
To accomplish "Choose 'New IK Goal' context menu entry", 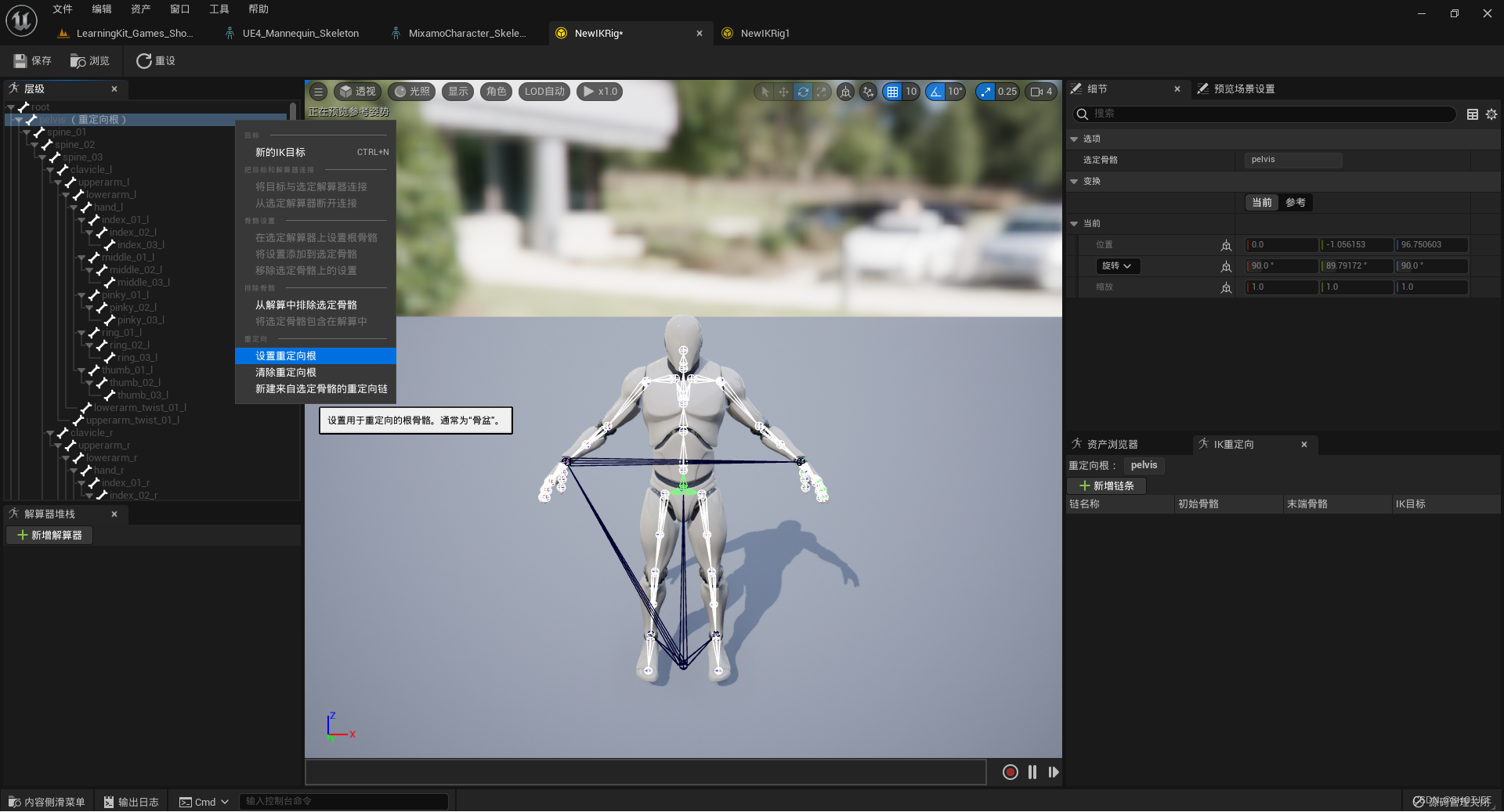I will 316,152.
